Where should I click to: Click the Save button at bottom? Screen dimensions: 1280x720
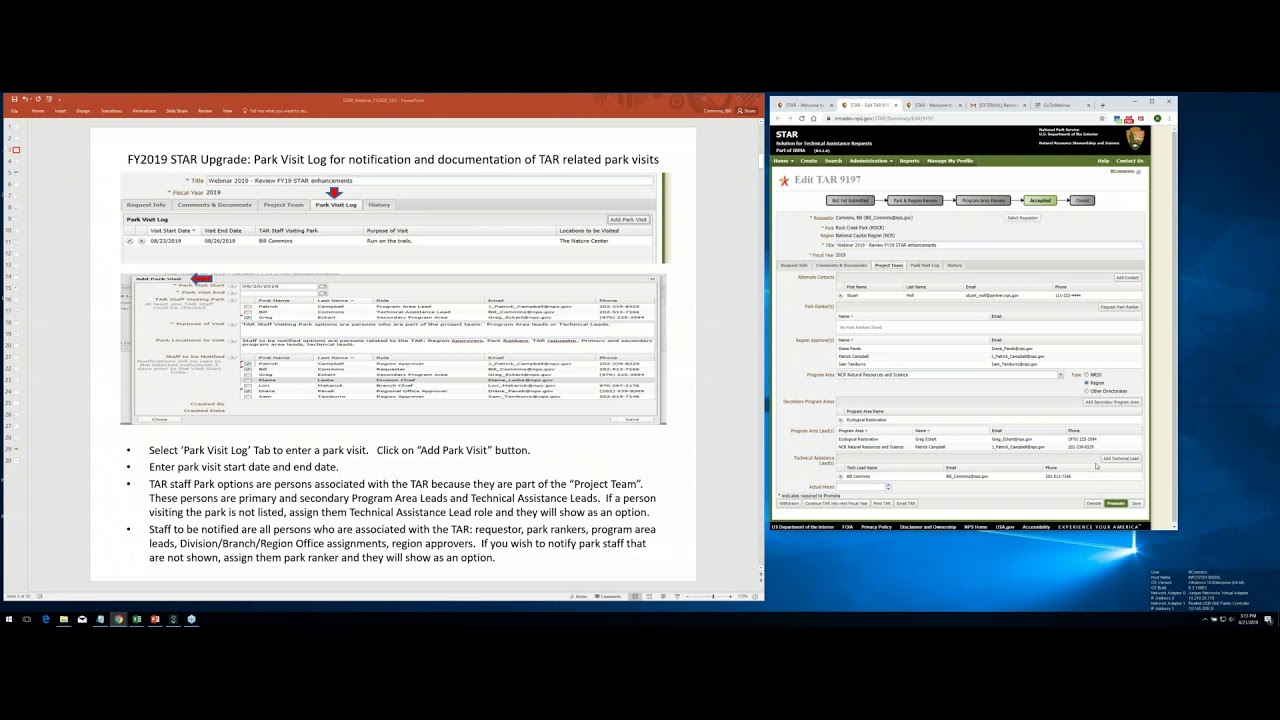click(x=1136, y=503)
